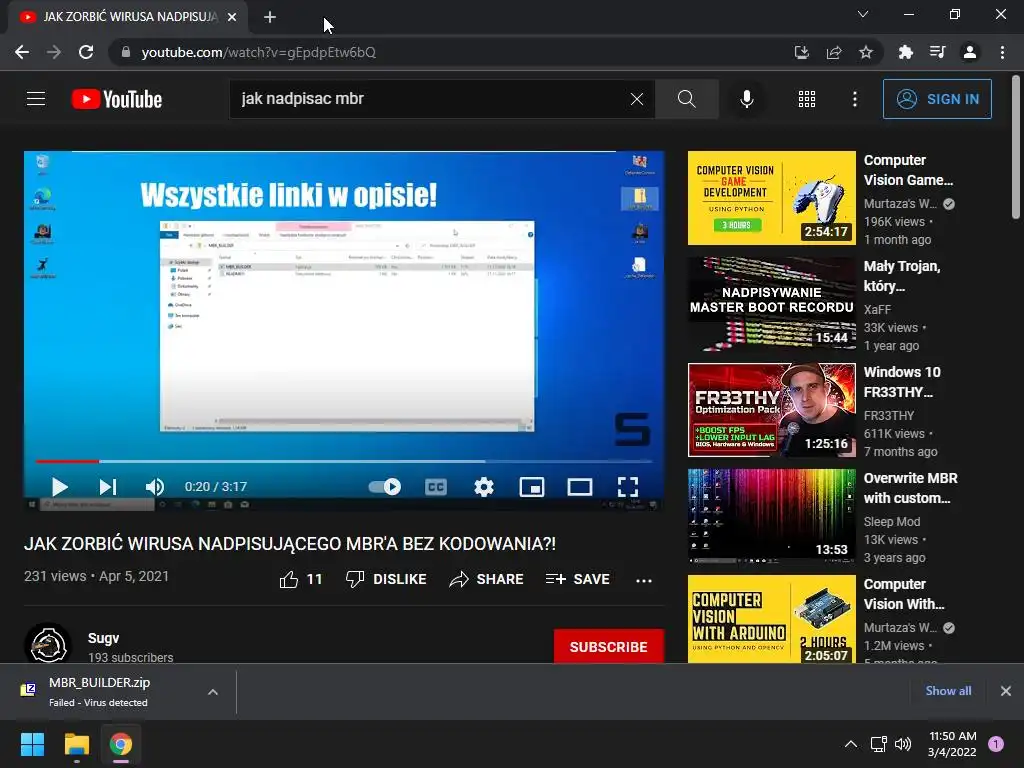1024x768 pixels.
Task: Seek on the video progress bar
Action: (344, 461)
